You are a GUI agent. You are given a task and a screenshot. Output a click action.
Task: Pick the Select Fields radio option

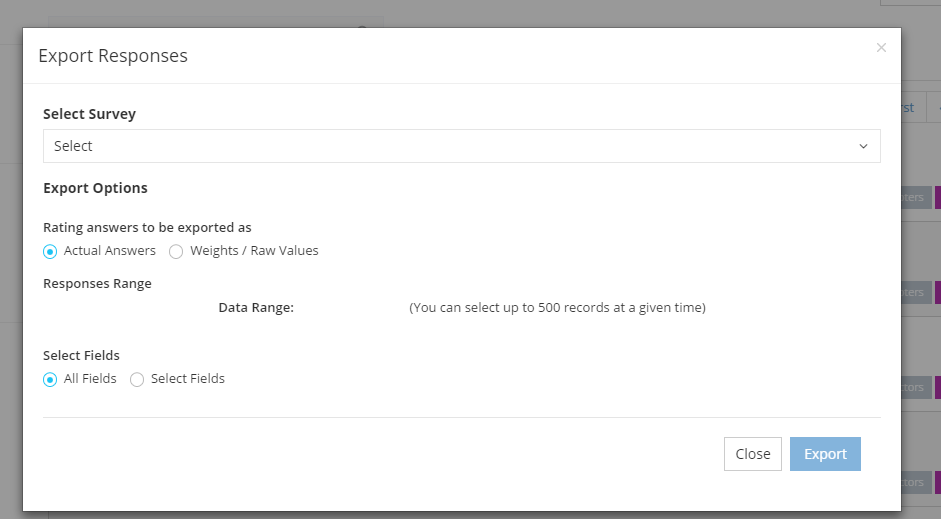coord(137,379)
